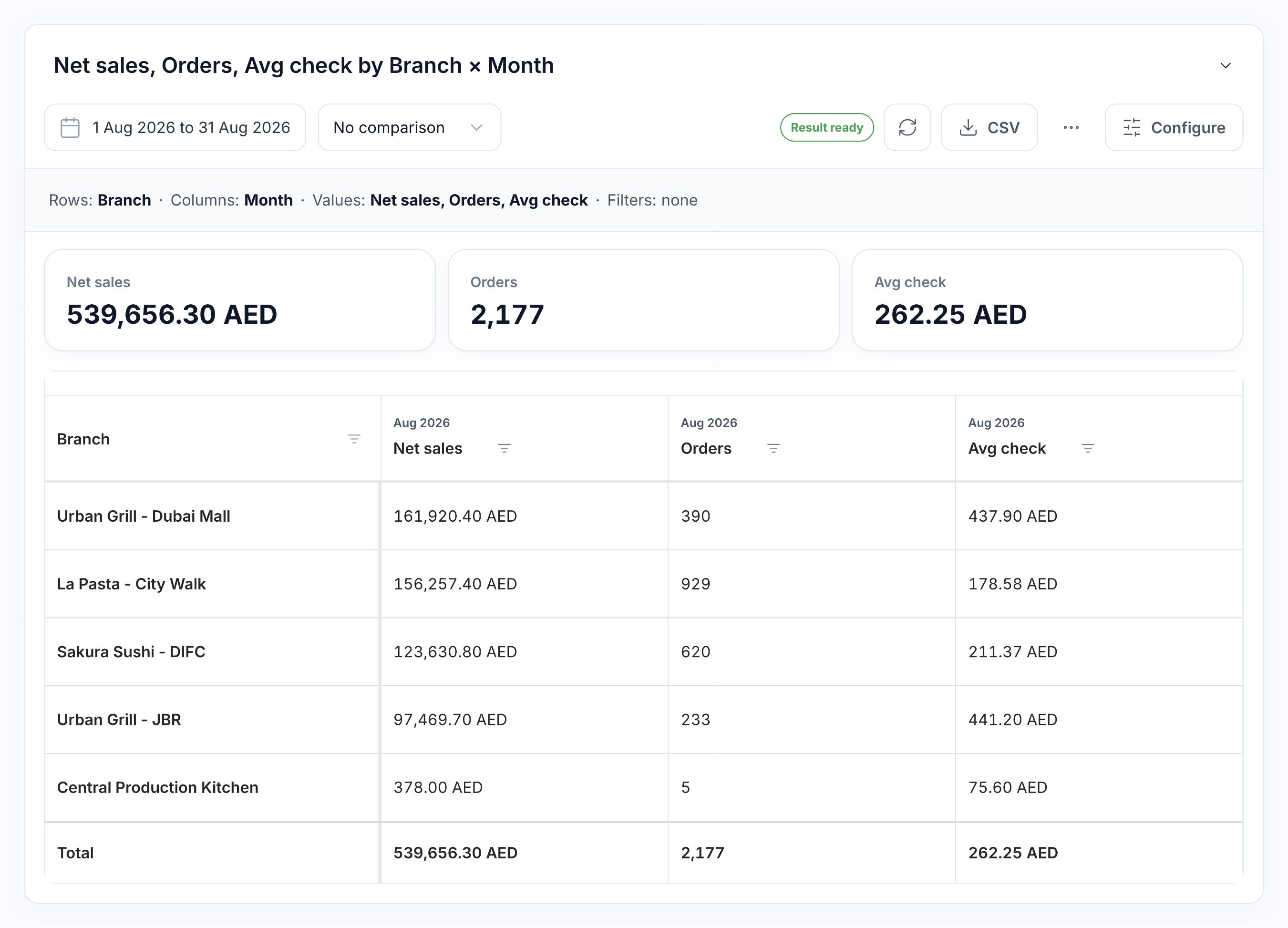Screen dimensions: 1288x928
Task: Click the calendar icon in the date field
Action: (70, 127)
